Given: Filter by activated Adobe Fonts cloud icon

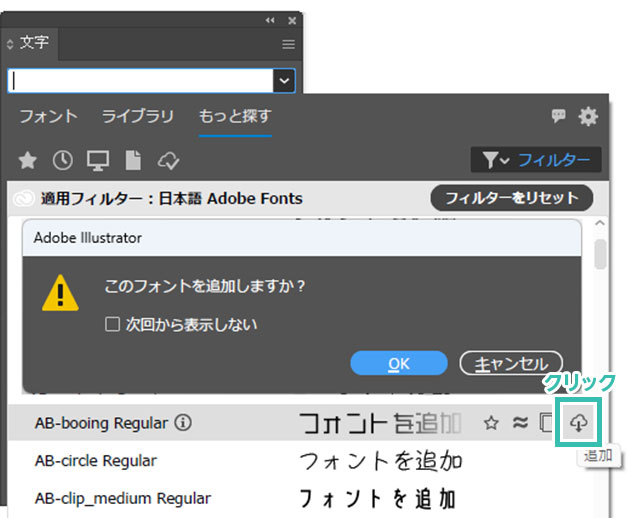Looking at the screenshot, I should tap(167, 159).
